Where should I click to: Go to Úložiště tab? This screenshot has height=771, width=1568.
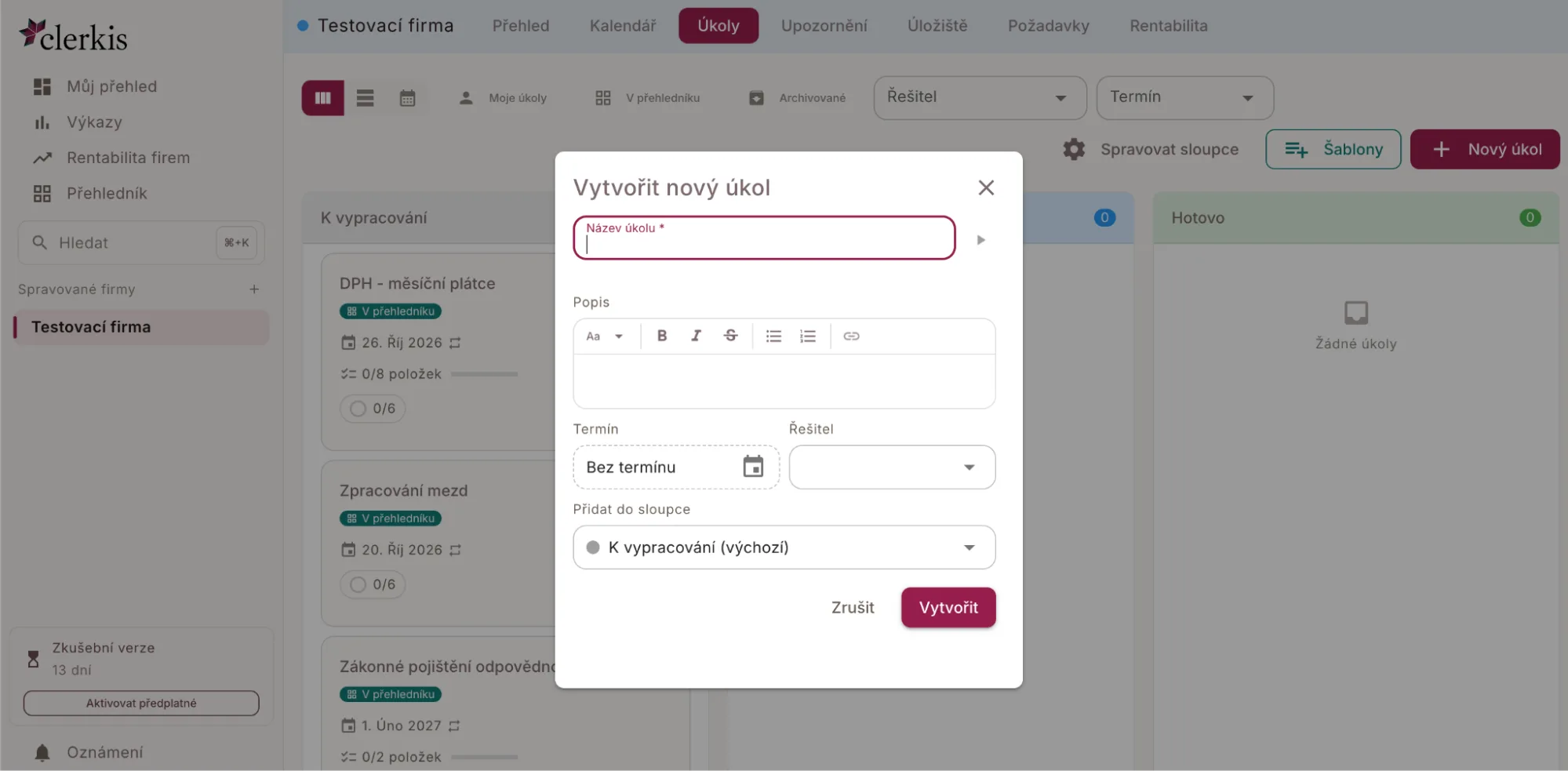[937, 26]
